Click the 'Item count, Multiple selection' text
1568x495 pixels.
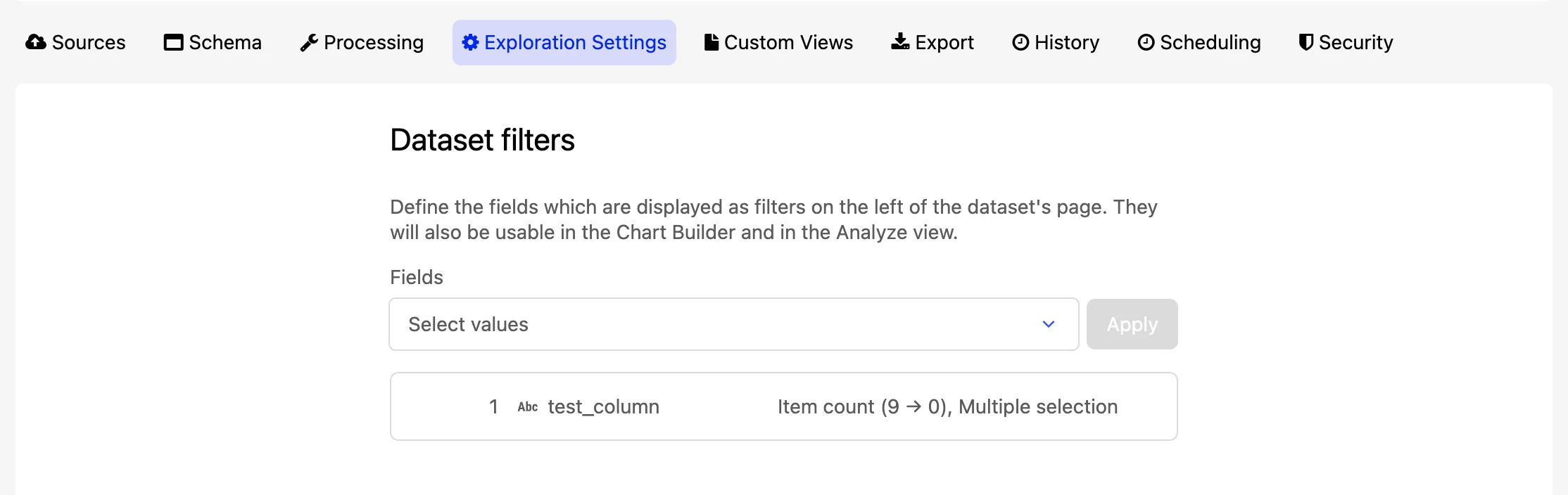tap(947, 406)
